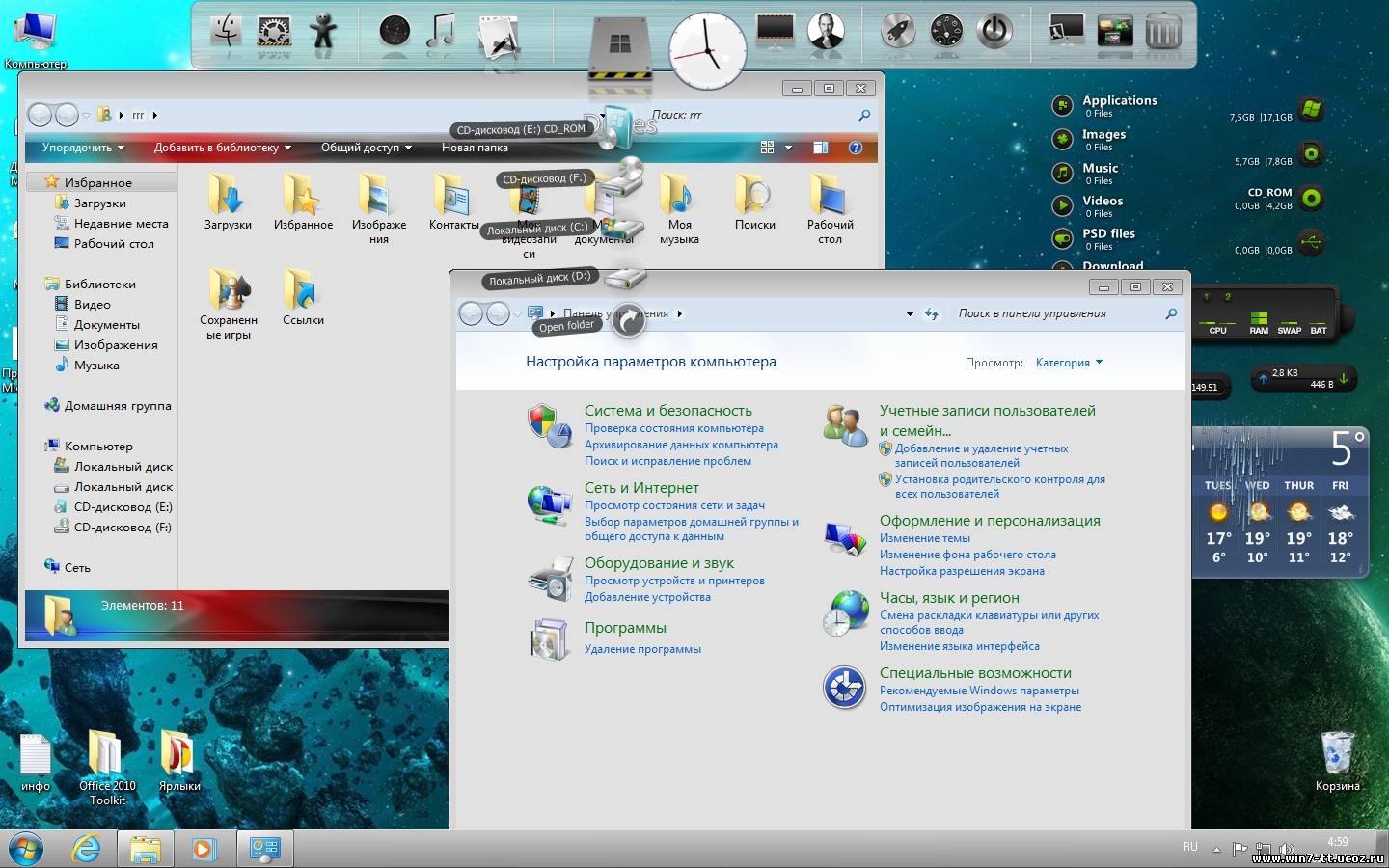
Task: Open the power button dock icon
Action: point(994,31)
